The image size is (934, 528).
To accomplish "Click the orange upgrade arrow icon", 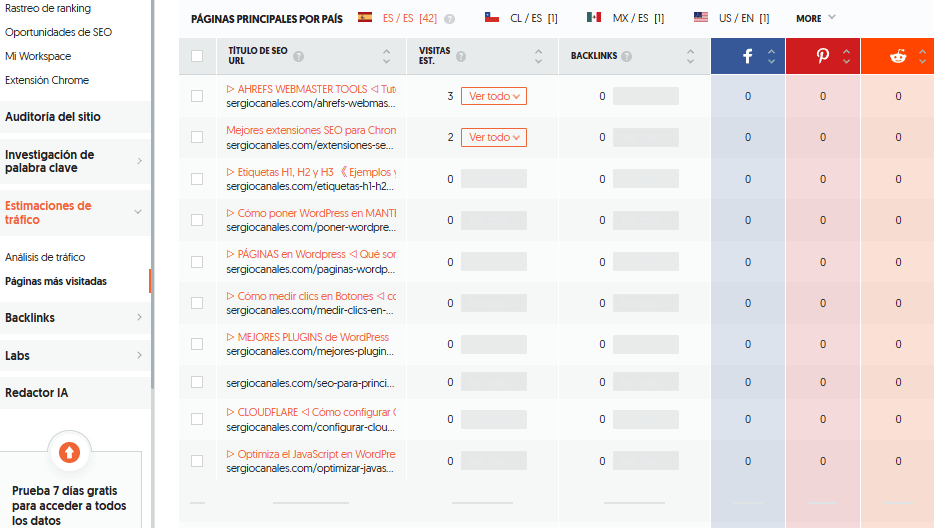I will 70,452.
